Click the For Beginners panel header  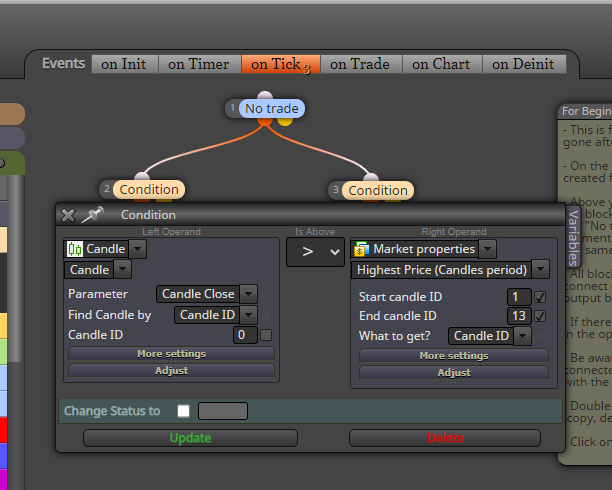[586, 111]
